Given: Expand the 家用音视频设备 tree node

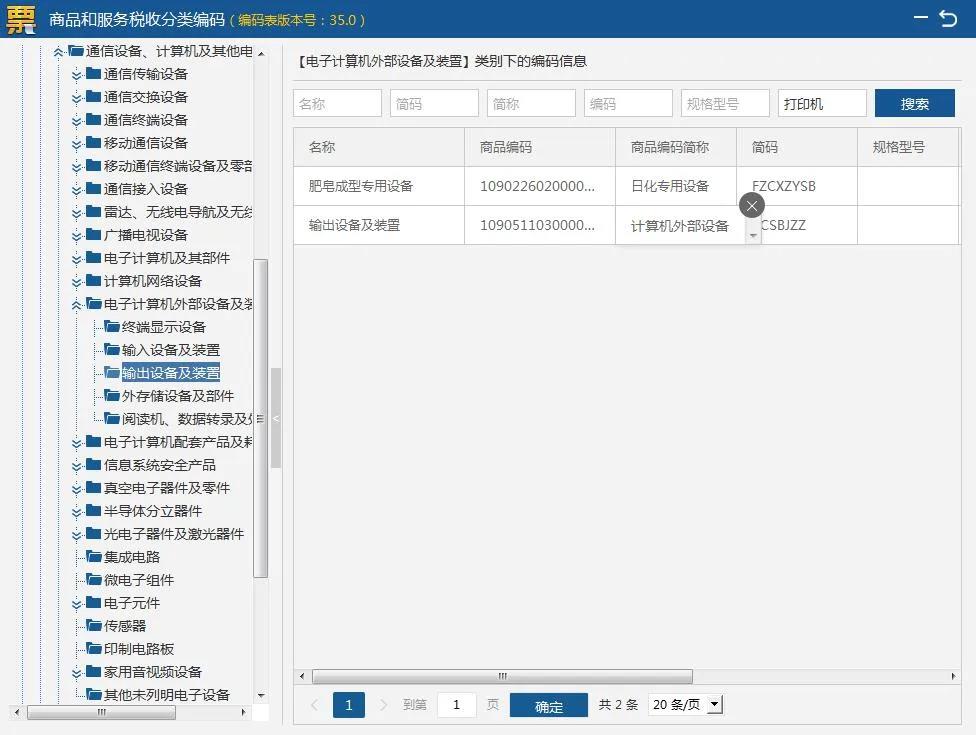Looking at the screenshot, I should (x=78, y=672).
